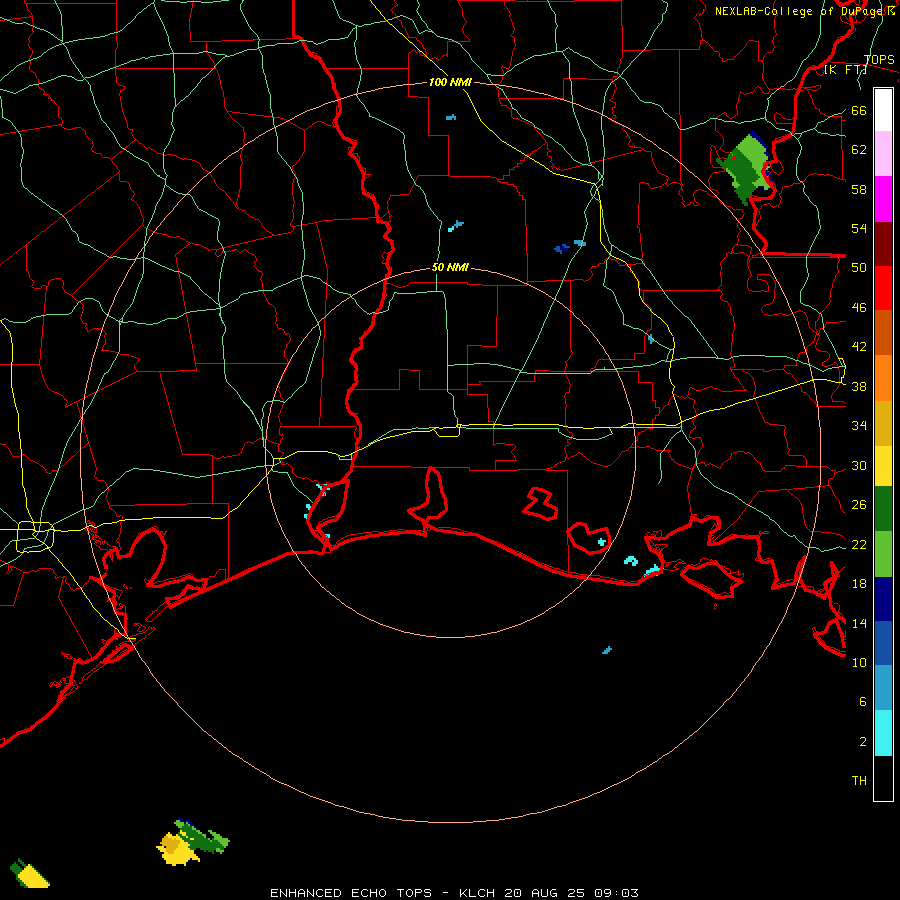This screenshot has width=900, height=900.
Task: Click the legend value 42
Action: [859, 347]
